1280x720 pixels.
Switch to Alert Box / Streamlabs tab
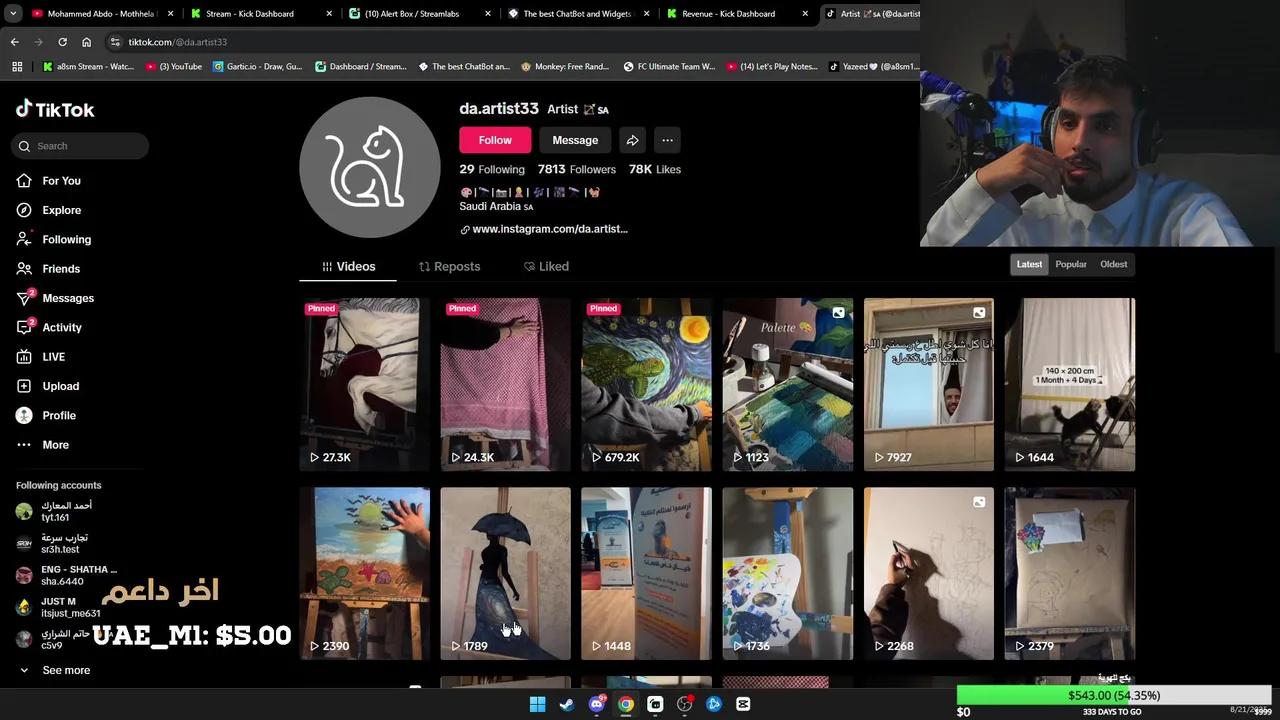point(420,14)
